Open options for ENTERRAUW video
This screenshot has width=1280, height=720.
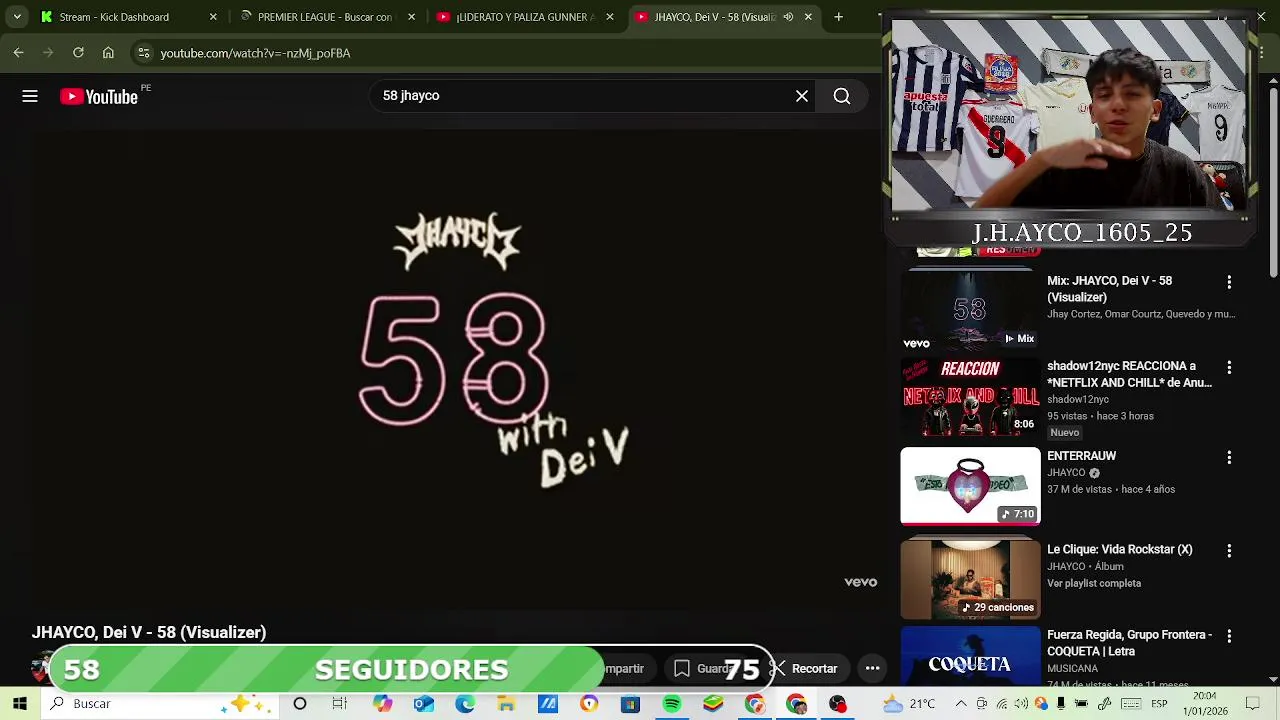(x=1229, y=458)
